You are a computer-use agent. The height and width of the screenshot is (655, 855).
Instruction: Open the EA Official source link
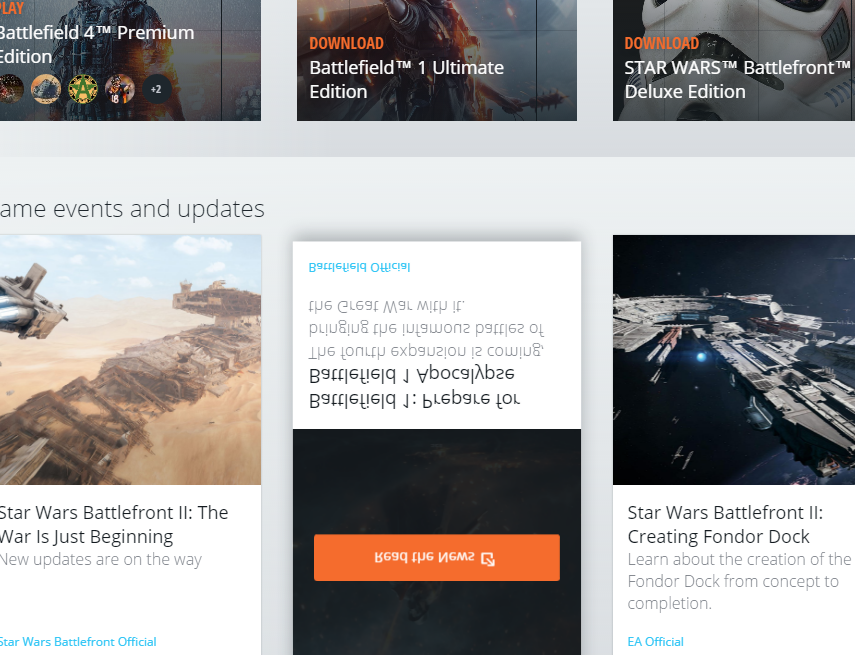point(655,642)
